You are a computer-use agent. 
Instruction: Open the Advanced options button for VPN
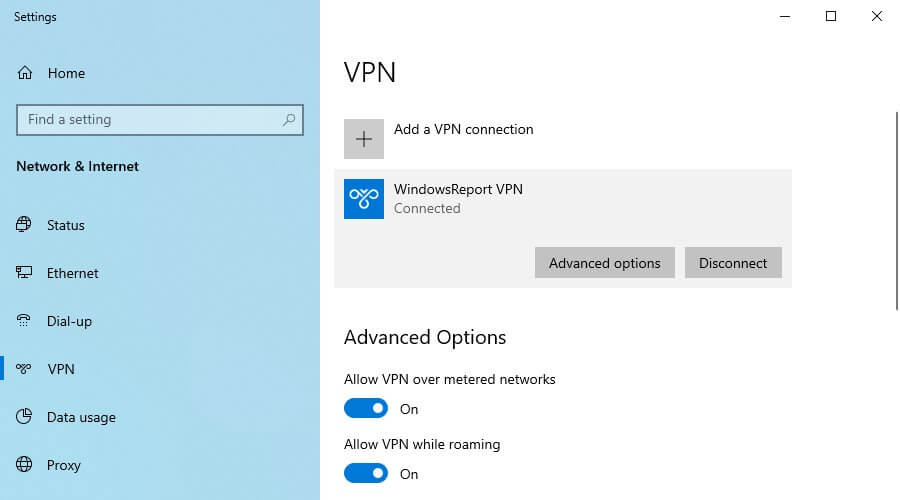[x=604, y=263]
